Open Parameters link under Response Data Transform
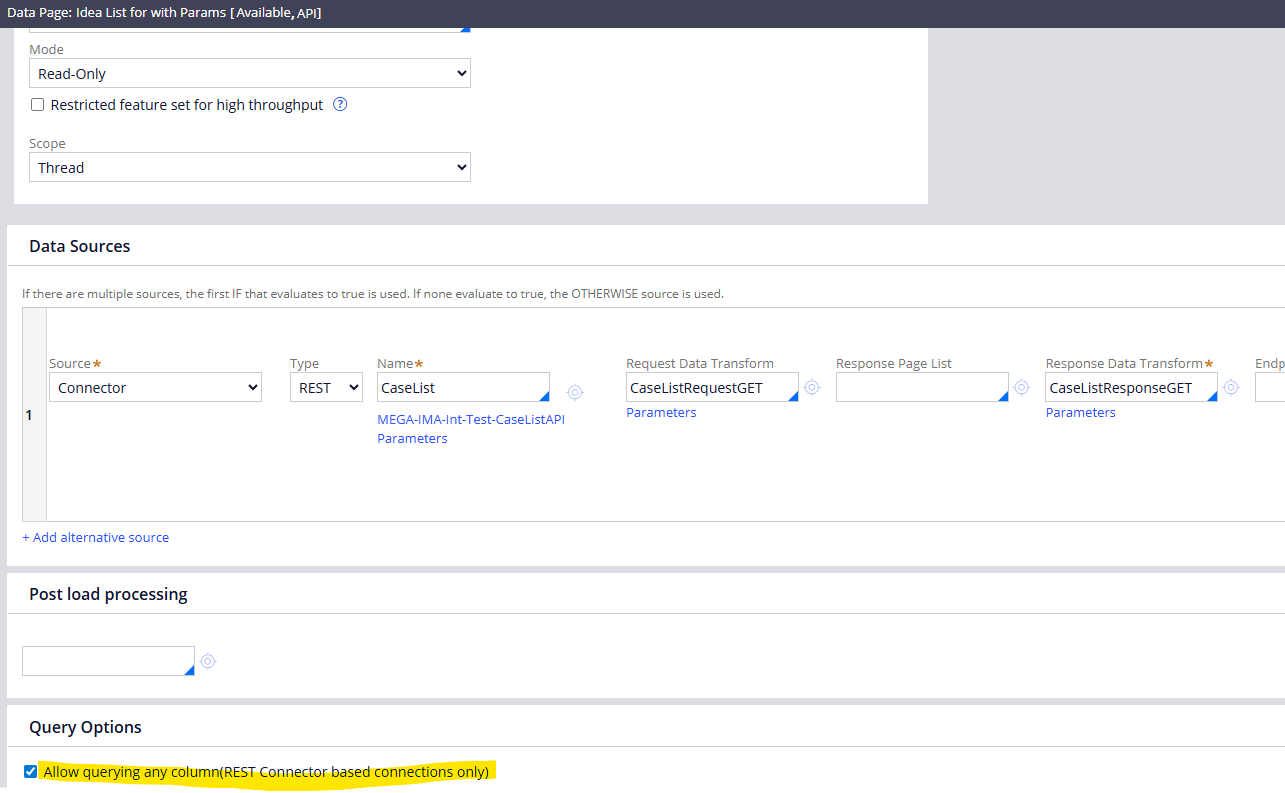 [1081, 412]
